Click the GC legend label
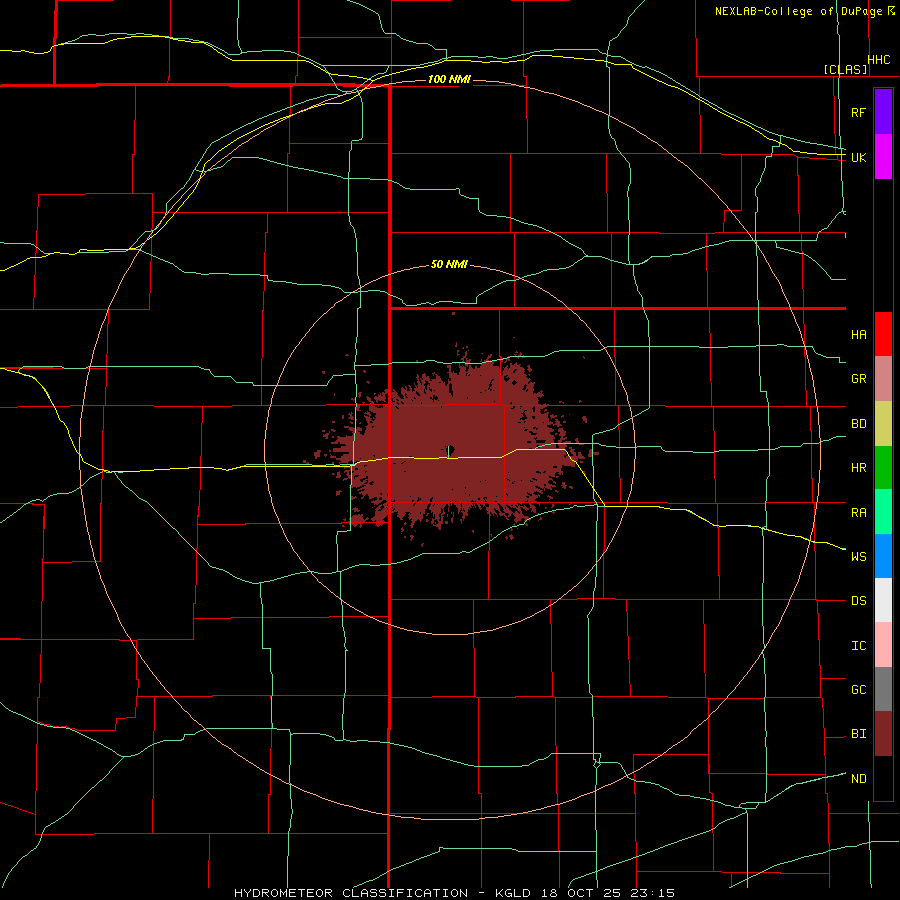 (858, 690)
